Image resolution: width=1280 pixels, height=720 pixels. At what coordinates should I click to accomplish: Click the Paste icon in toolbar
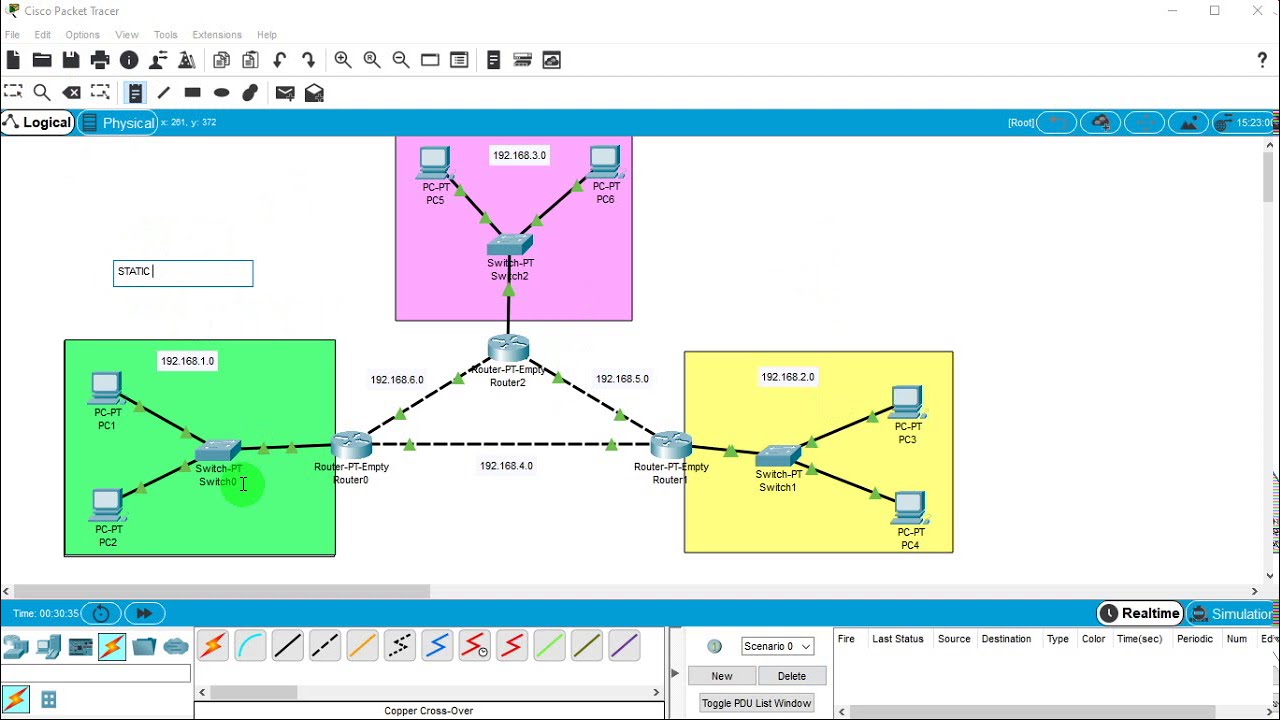click(x=250, y=60)
